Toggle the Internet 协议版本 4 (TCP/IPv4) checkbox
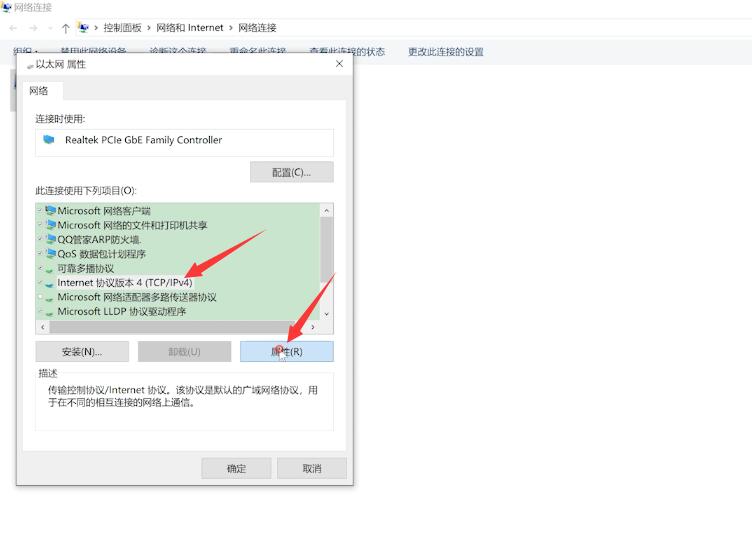The width and height of the screenshot is (752, 551). click(x=40, y=282)
